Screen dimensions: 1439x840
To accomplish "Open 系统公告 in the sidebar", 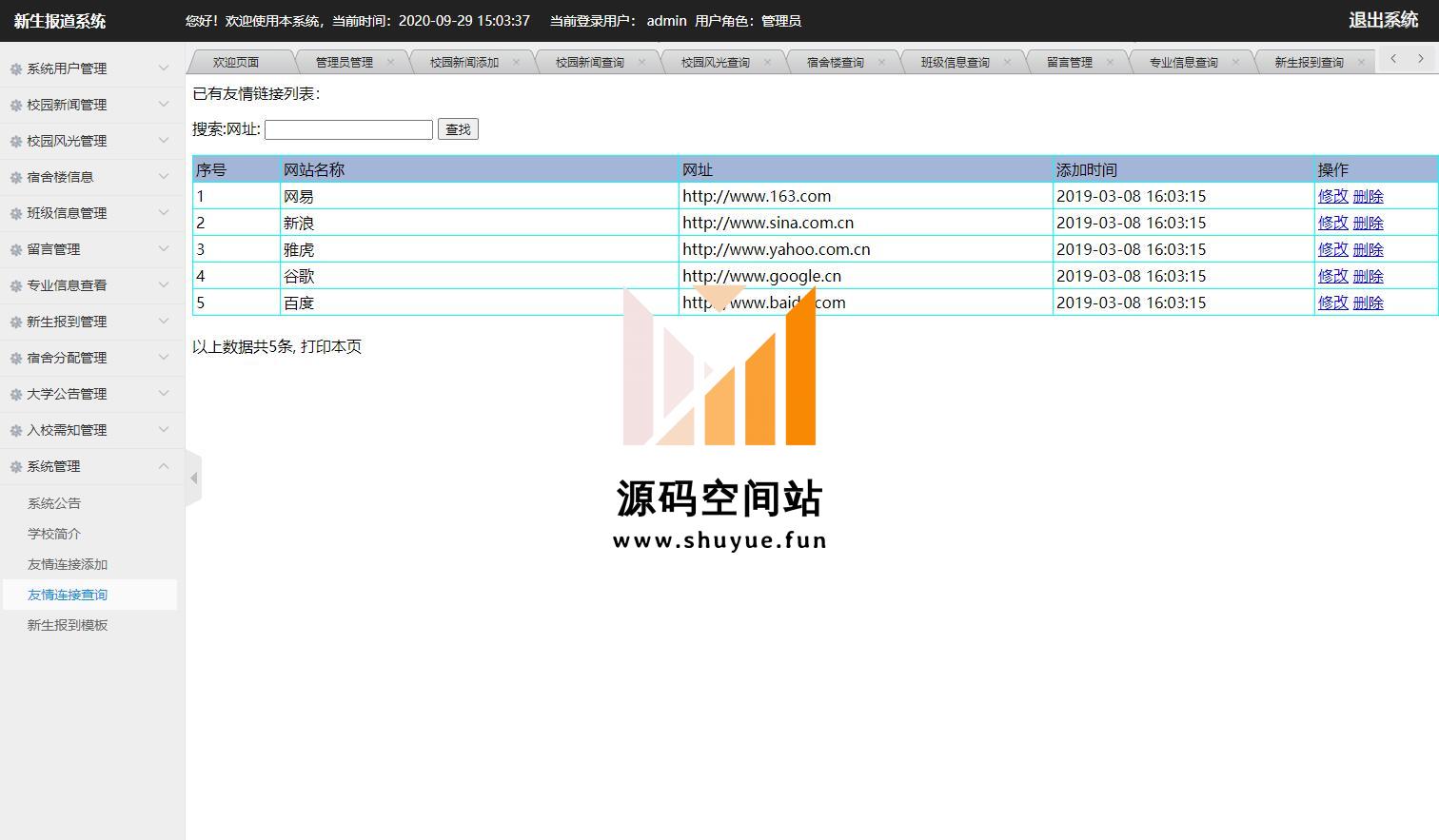I will point(54,503).
